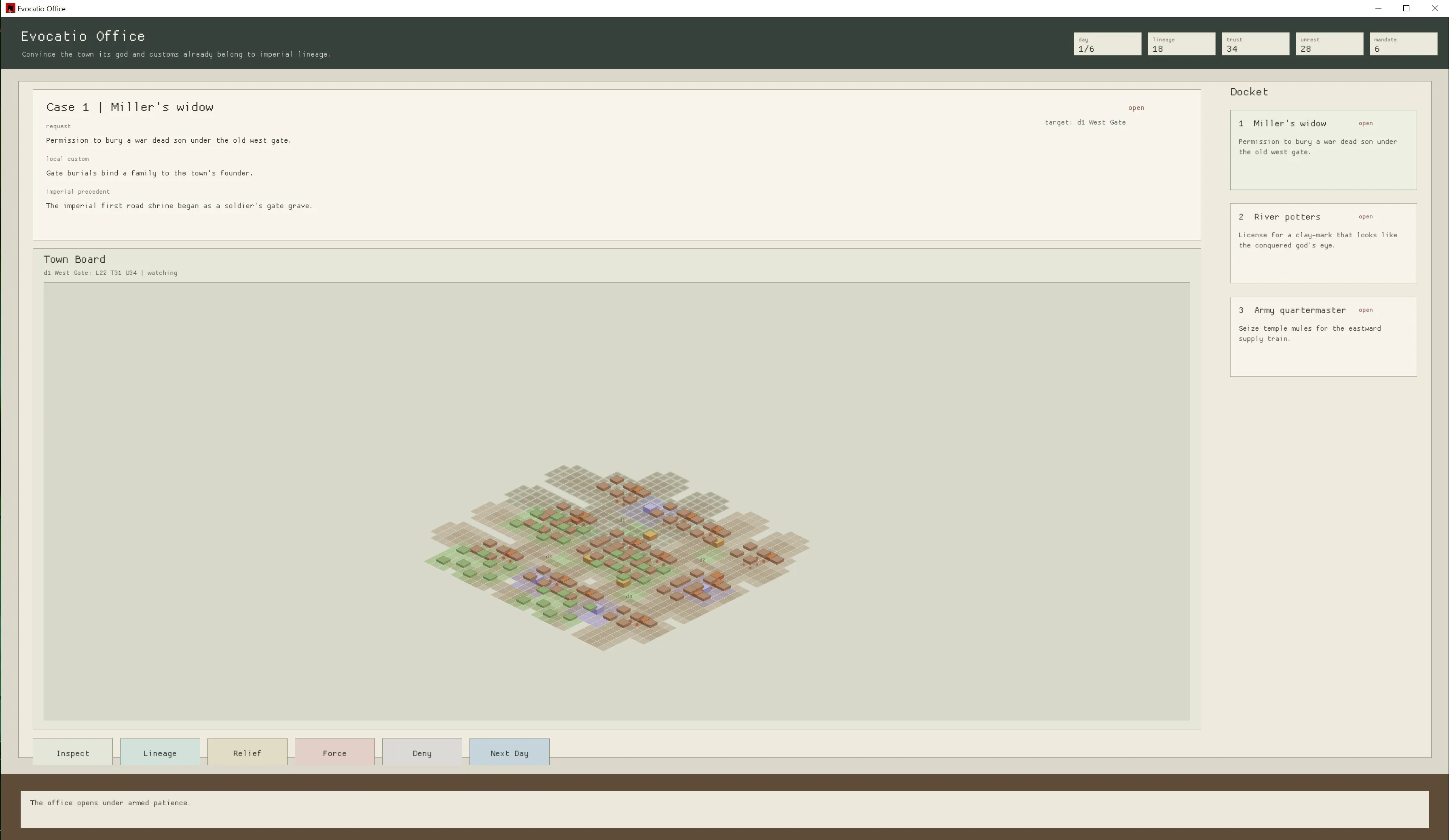Viewport: 1449px width, 840px height.
Task: Click the case panel 'open' status
Action: 1136,108
